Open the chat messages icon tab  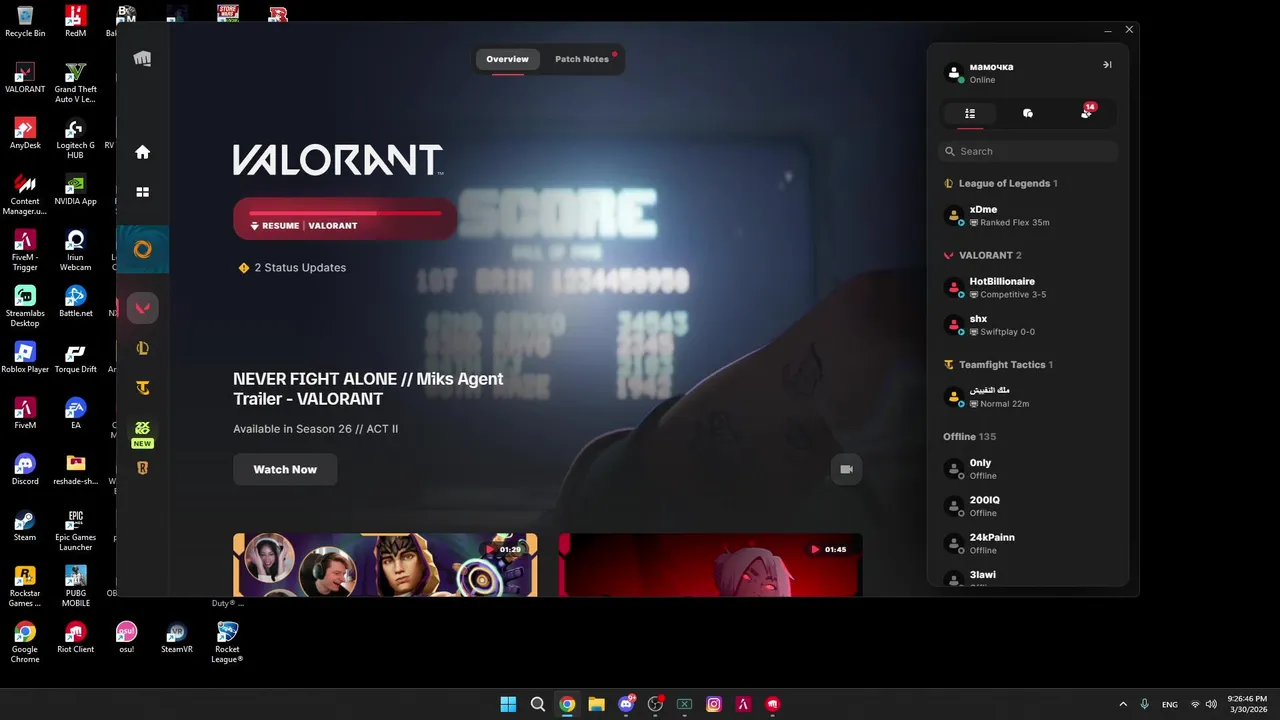[1028, 114]
